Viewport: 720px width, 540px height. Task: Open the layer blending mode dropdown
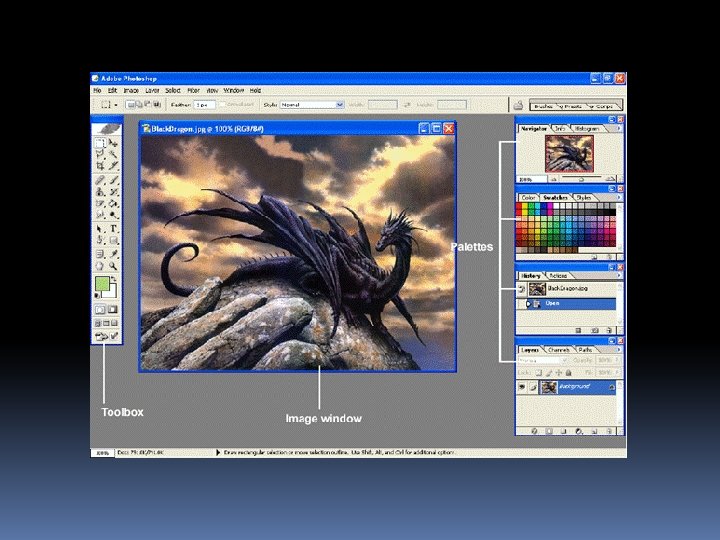[x=543, y=360]
